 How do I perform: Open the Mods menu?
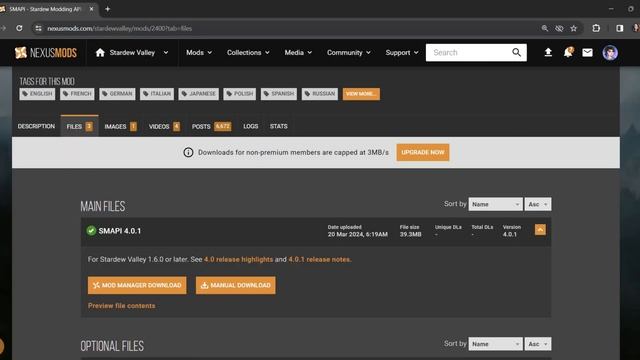pos(199,53)
